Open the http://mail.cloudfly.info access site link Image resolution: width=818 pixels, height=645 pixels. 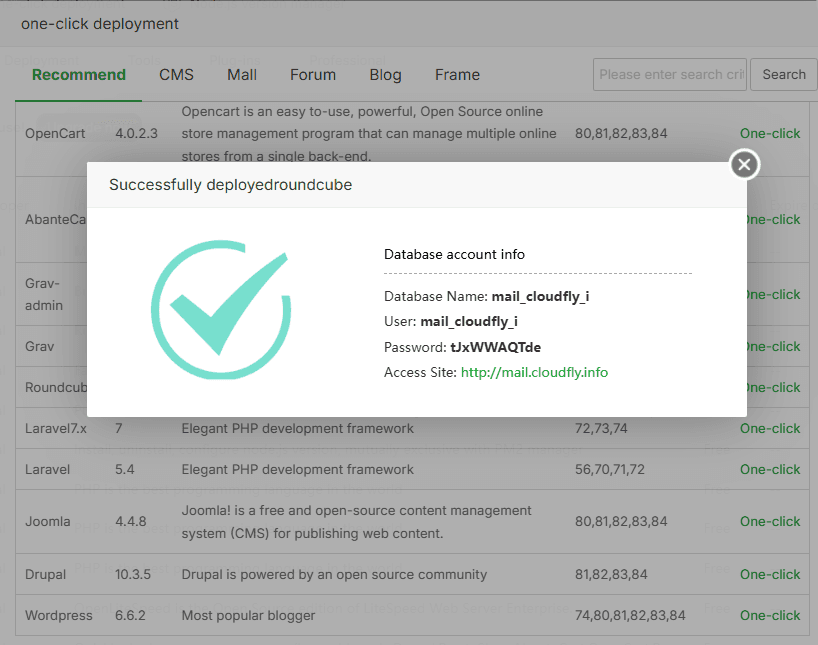(x=534, y=372)
